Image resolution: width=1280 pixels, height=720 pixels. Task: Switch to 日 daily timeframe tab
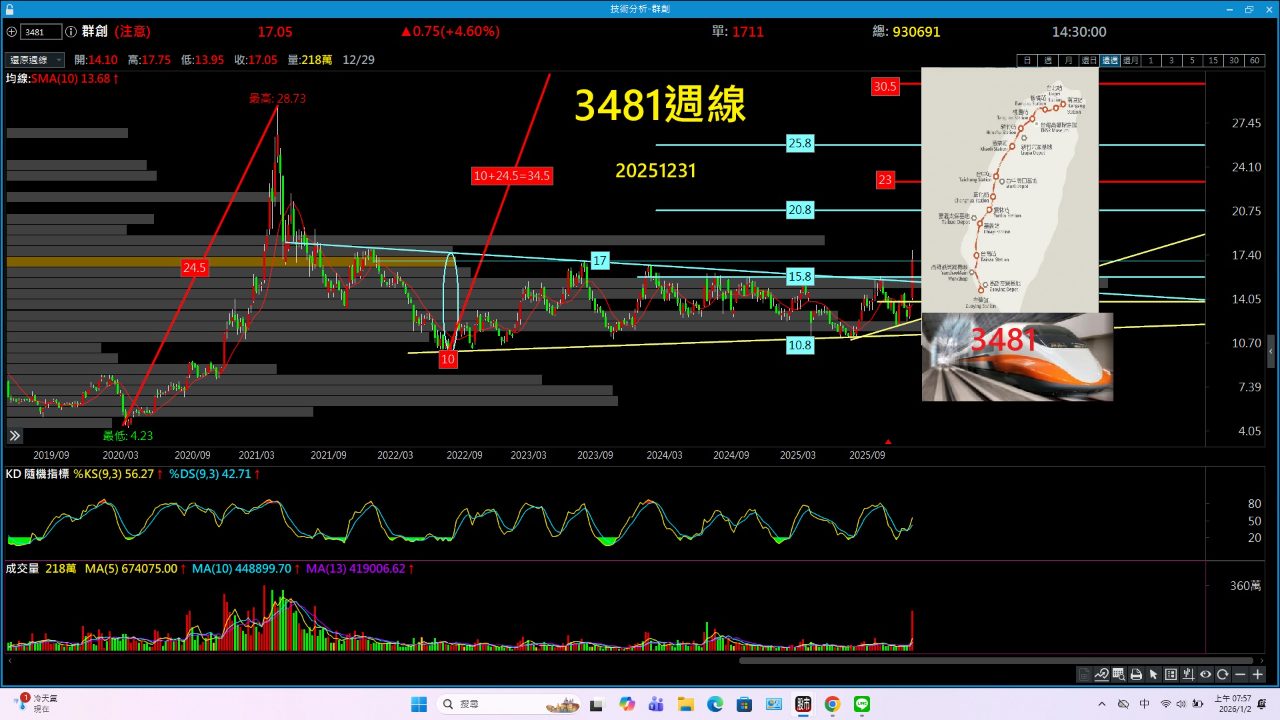coord(1027,60)
